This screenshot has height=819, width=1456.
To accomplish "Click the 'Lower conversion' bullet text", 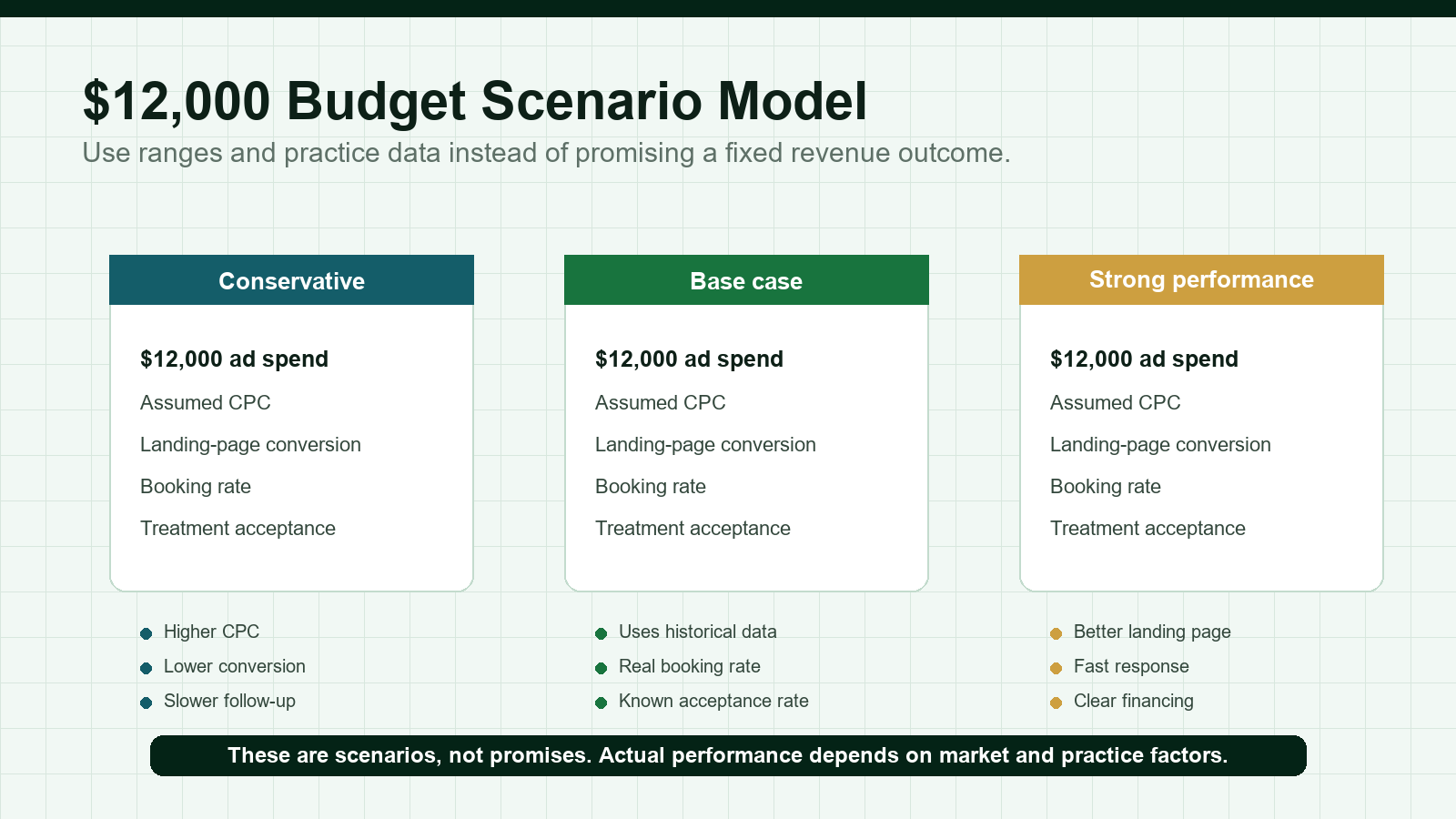I will 235,666.
